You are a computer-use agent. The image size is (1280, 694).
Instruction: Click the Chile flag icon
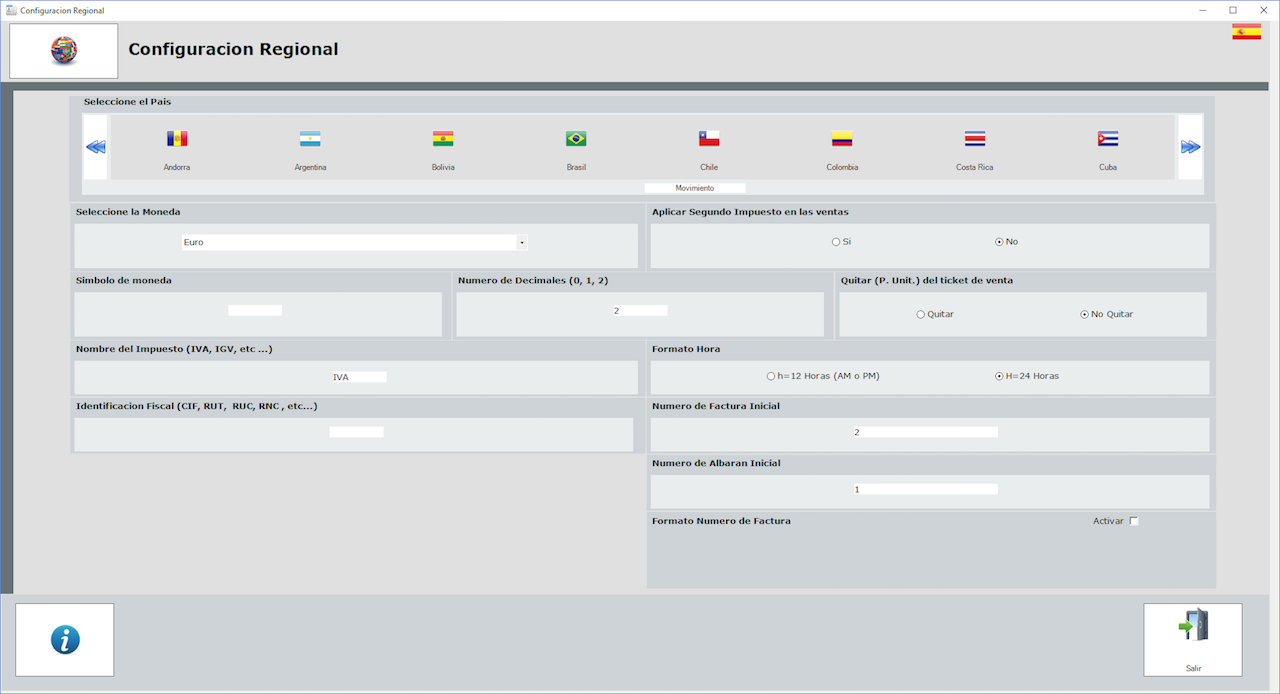pos(709,139)
